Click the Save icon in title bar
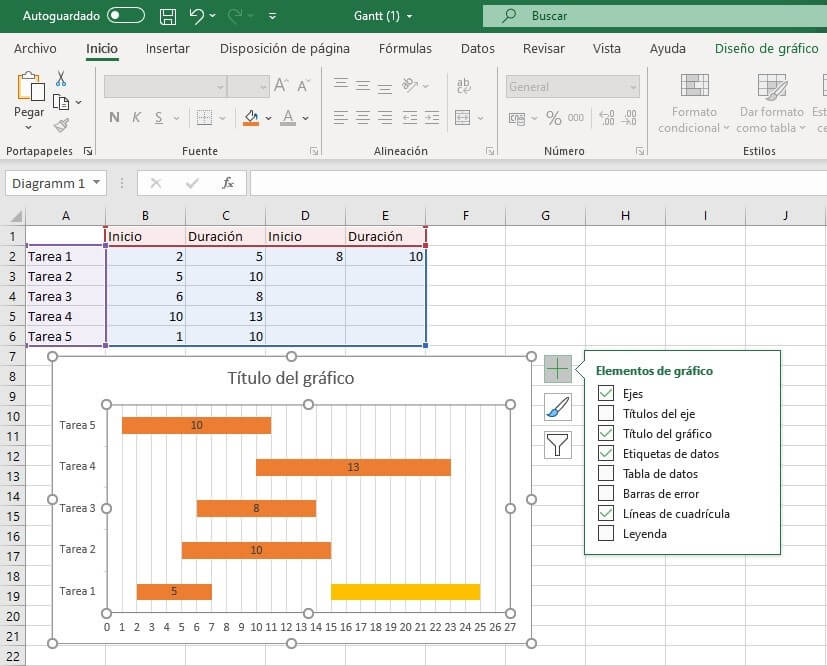The width and height of the screenshot is (827, 666). [x=168, y=16]
